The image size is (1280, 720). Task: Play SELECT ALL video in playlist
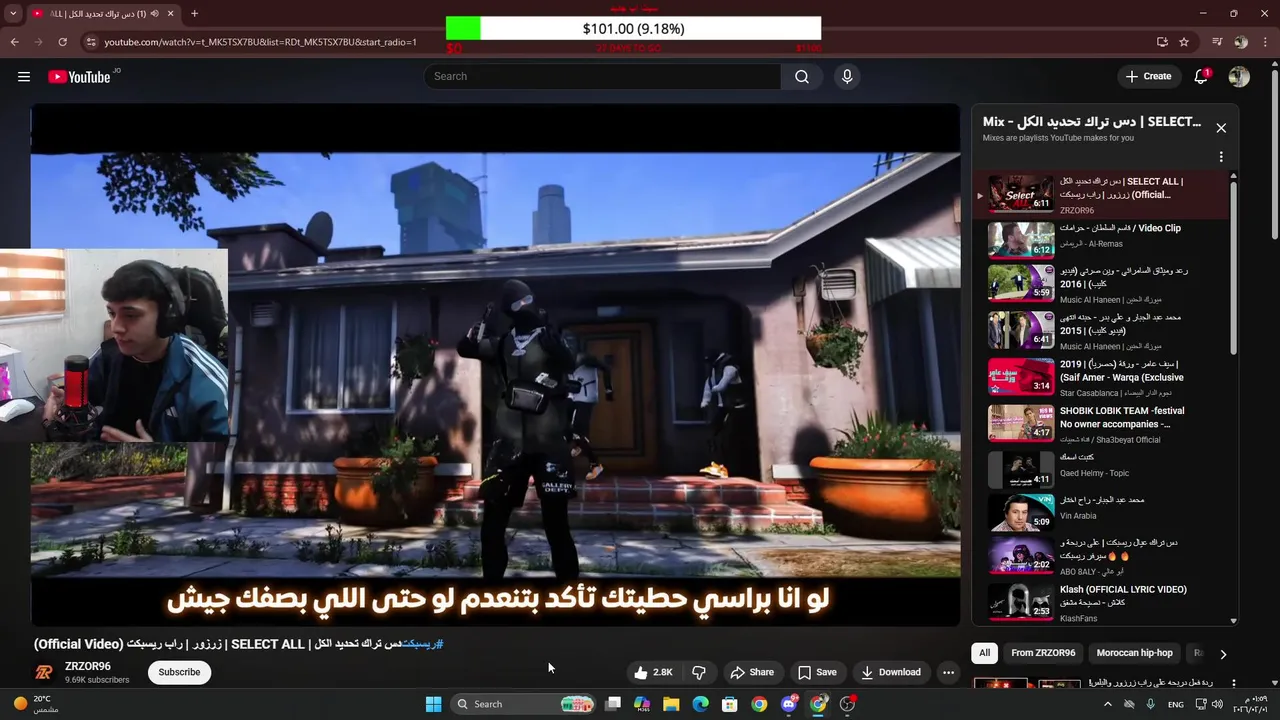[x=1100, y=194]
